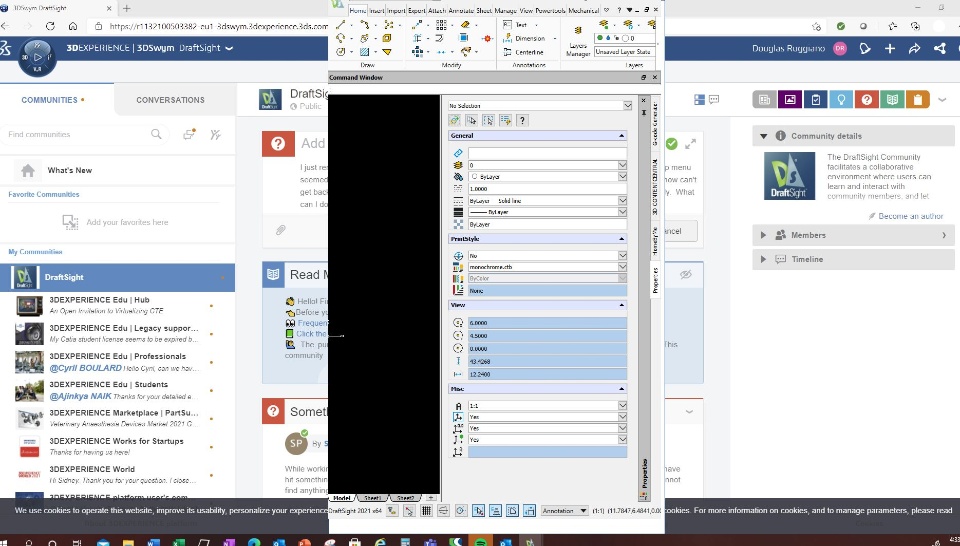Collapse the PrintStyle properties section
The width and height of the screenshot is (960, 546).
(621, 239)
